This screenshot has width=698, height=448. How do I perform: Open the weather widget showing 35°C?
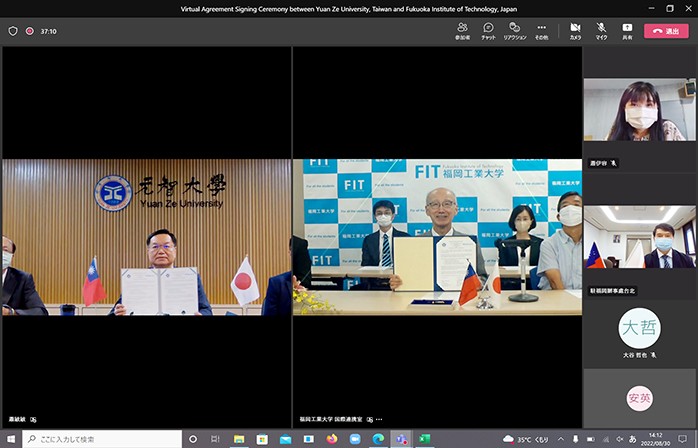click(526, 439)
